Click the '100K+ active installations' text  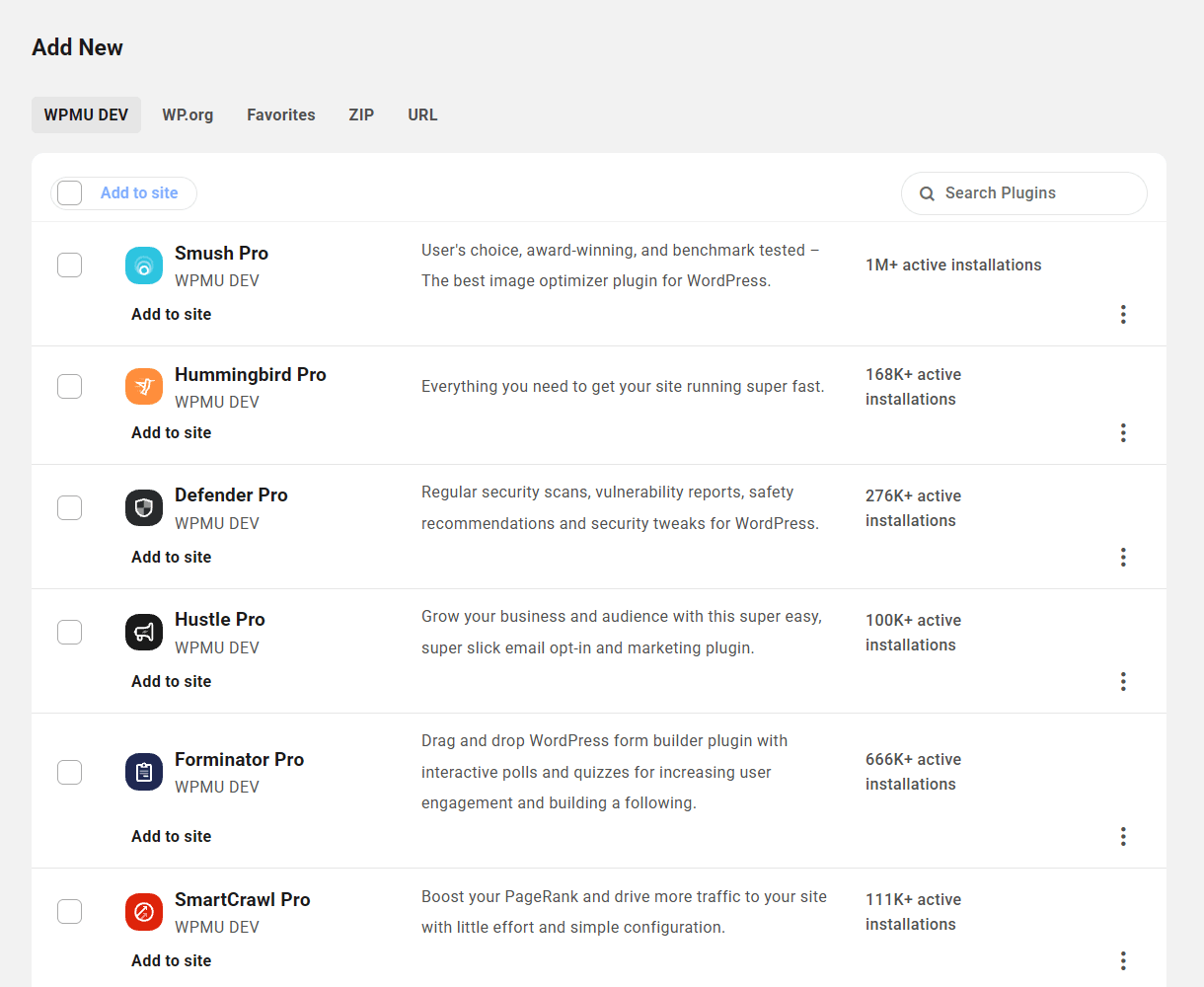pos(913,633)
